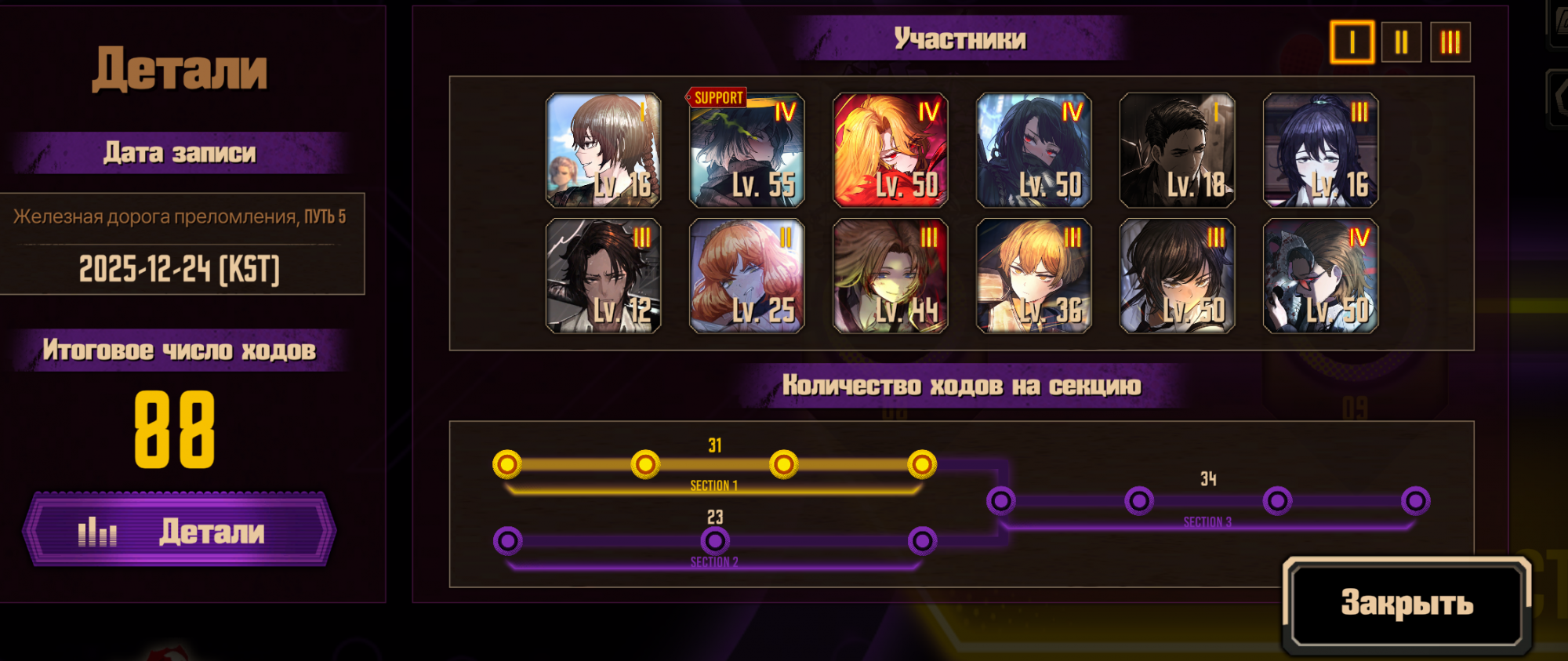
Task: Click the record date 2025-12-24 (KST) field
Action: point(179,269)
